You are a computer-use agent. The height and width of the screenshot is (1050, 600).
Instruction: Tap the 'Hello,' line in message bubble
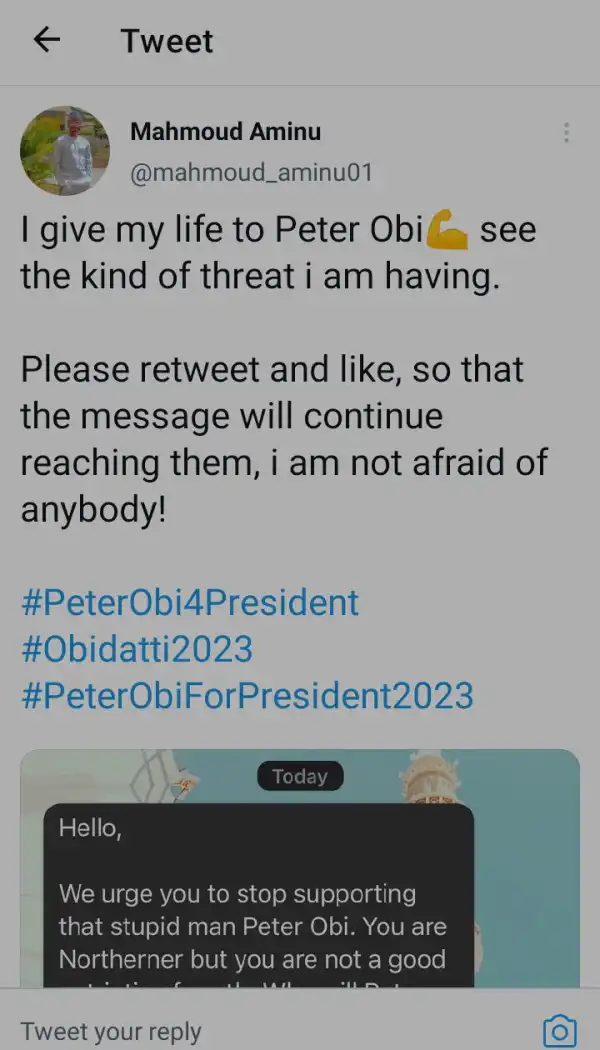90,829
